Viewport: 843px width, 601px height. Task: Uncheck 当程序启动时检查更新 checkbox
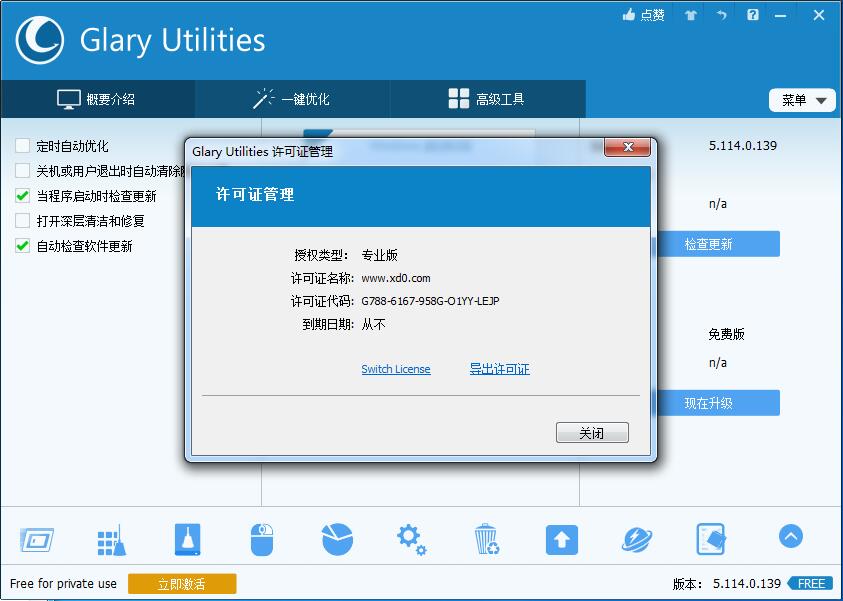point(23,196)
